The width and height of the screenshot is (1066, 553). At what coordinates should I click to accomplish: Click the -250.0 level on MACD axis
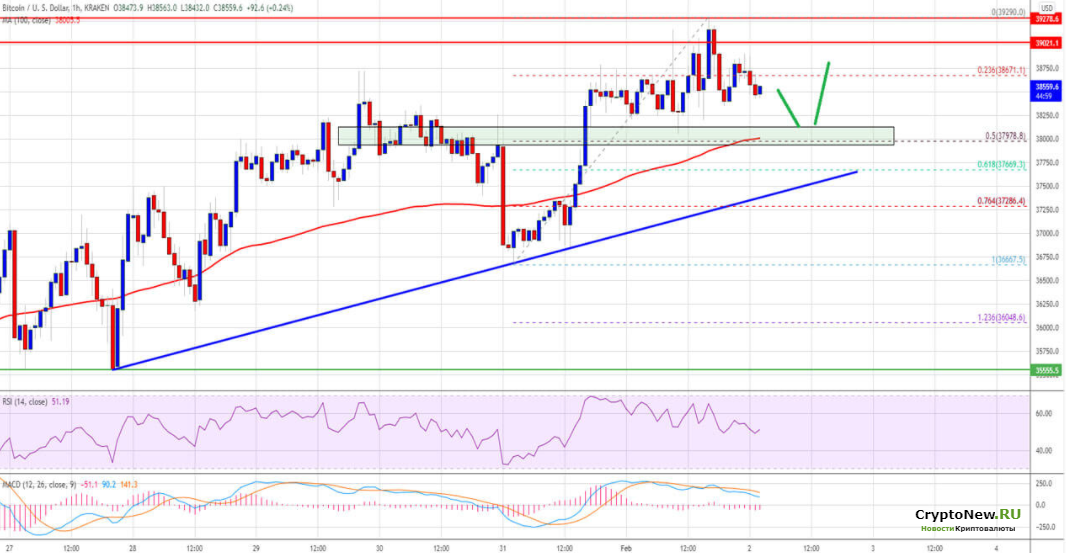click(1046, 527)
